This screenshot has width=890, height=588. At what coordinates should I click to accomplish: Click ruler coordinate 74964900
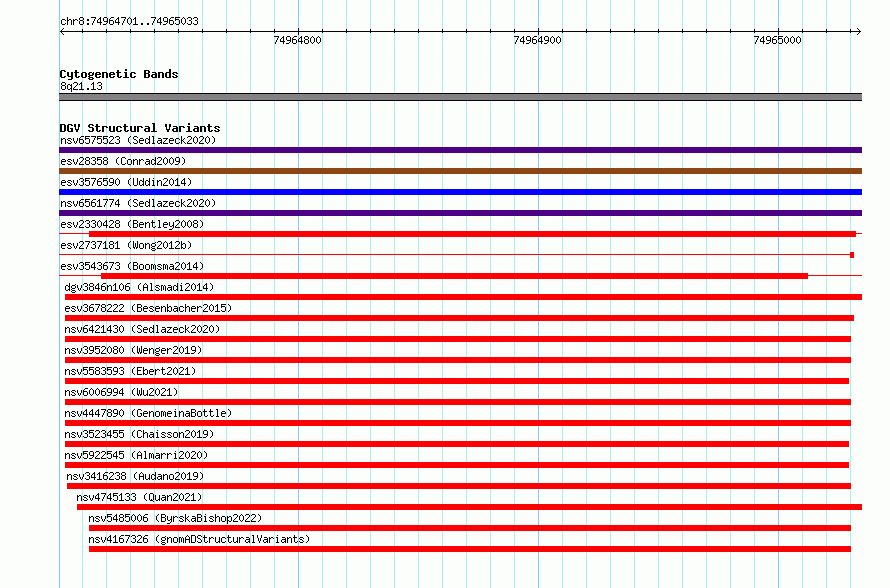537,40
